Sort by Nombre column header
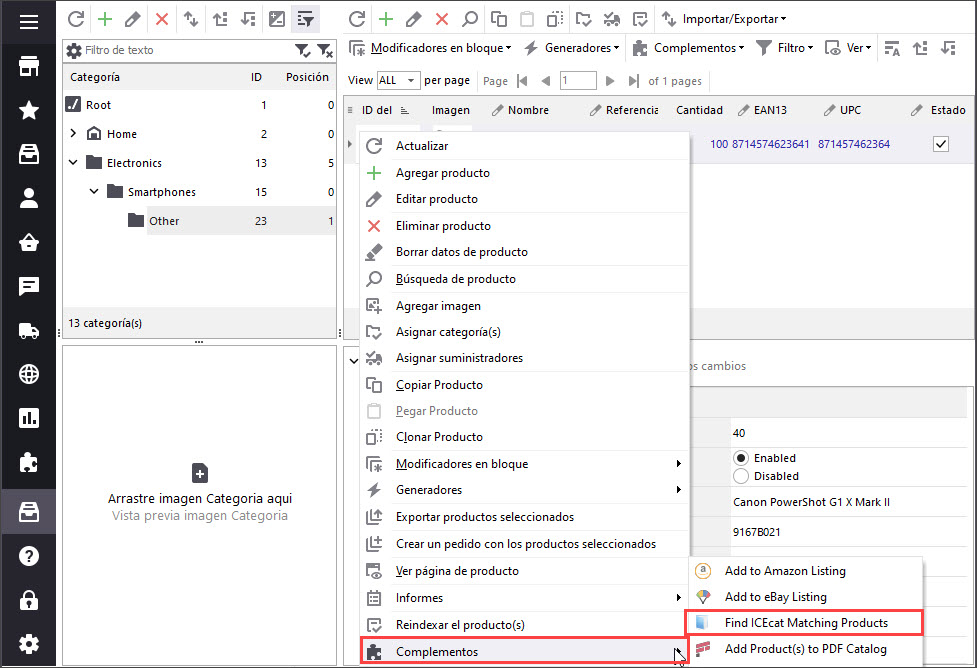 click(x=528, y=110)
